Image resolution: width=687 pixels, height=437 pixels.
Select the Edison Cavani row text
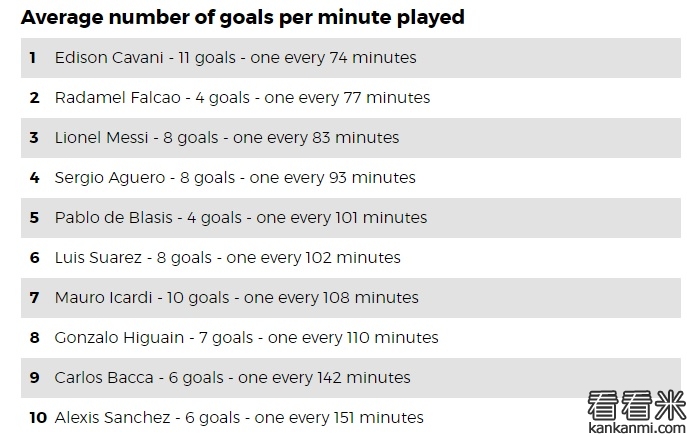pos(235,58)
